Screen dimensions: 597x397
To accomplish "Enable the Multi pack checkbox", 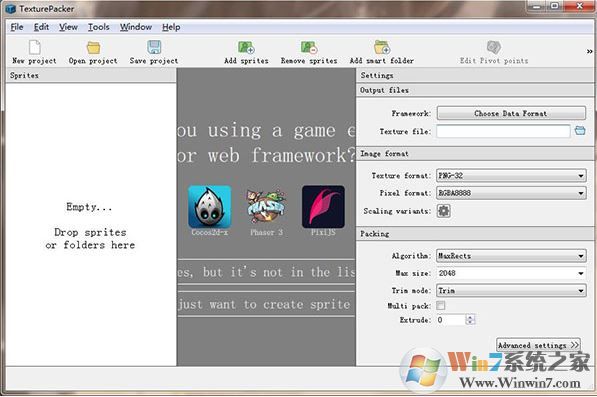I will tap(441, 305).
